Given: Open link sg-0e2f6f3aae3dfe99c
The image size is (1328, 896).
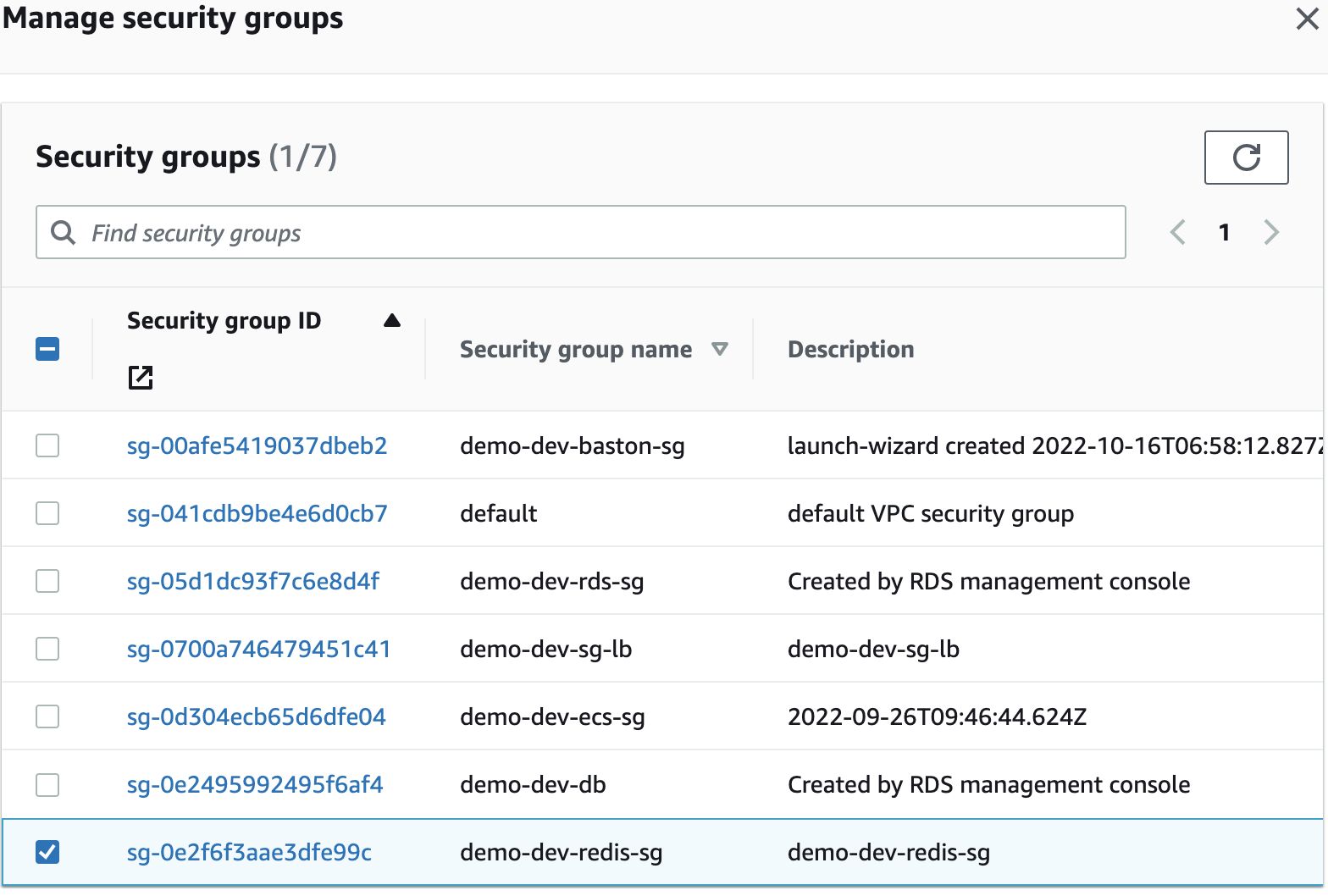Looking at the screenshot, I should [249, 852].
